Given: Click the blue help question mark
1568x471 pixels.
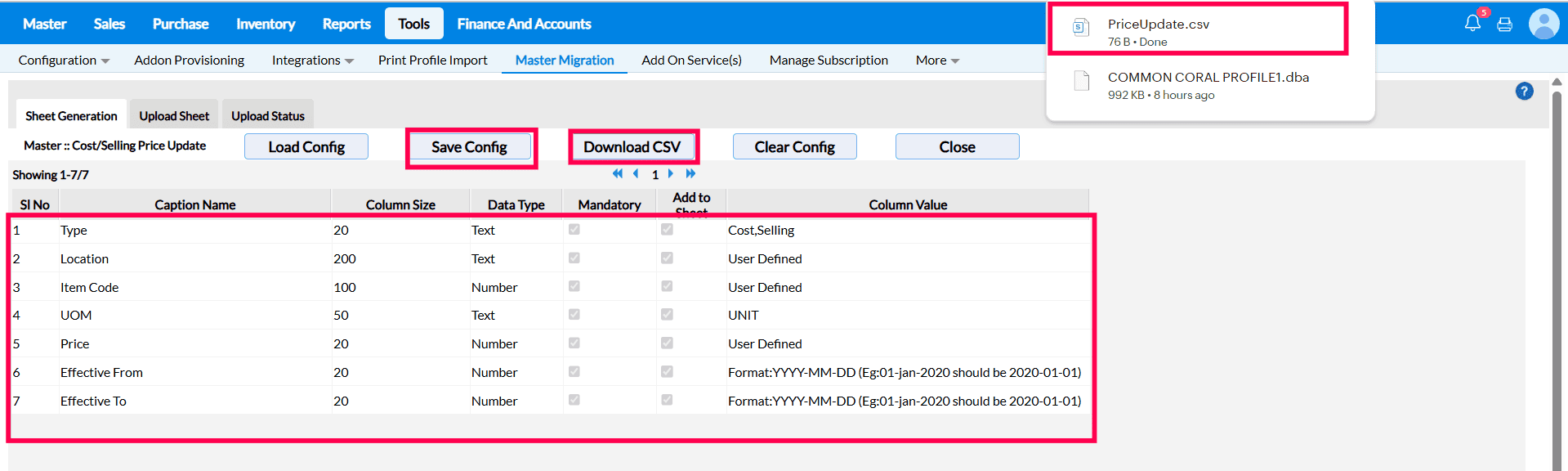Looking at the screenshot, I should [x=1524, y=92].
